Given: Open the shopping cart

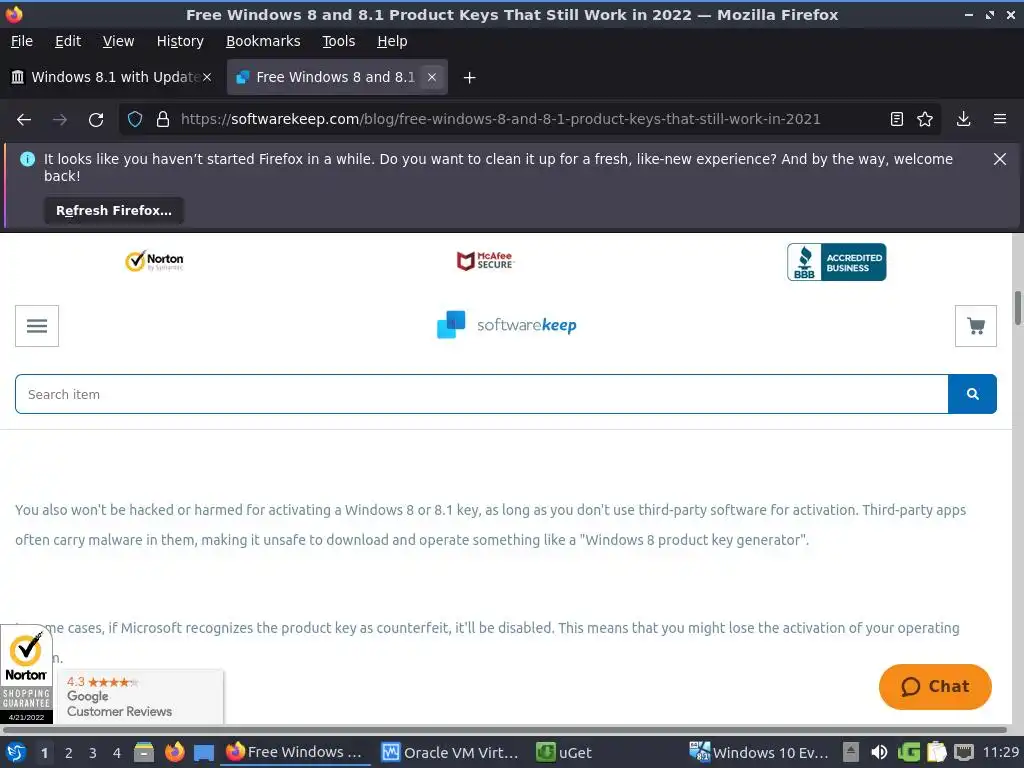Looking at the screenshot, I should 976,326.
